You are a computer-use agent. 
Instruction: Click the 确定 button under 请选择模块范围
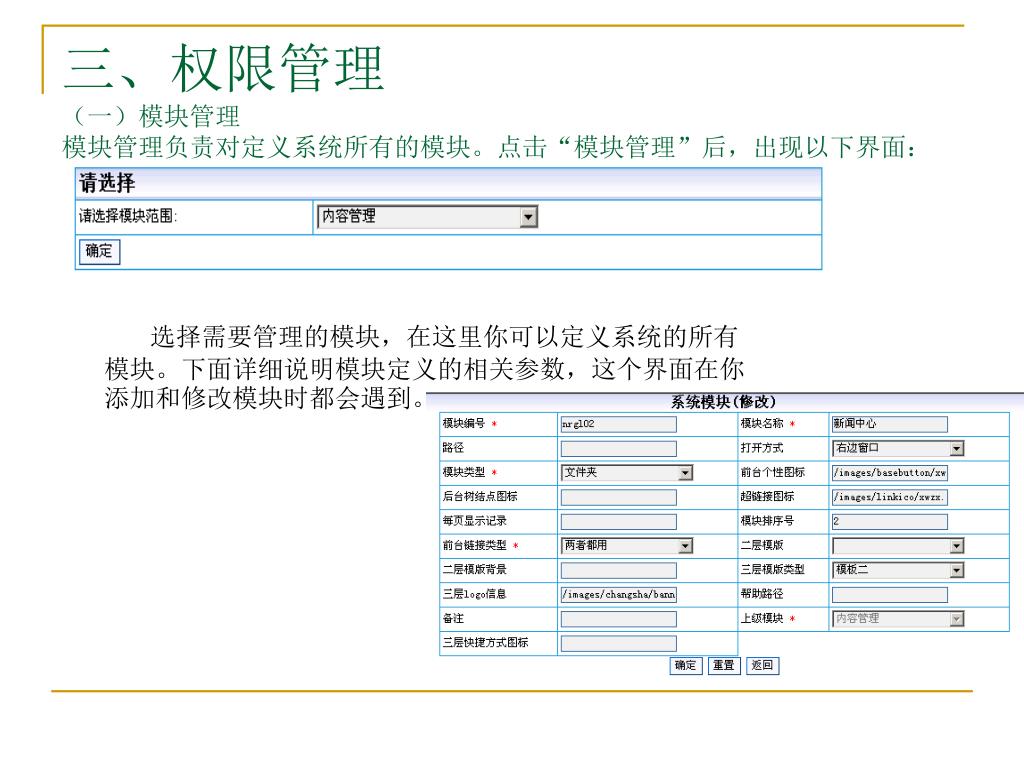[x=99, y=251]
